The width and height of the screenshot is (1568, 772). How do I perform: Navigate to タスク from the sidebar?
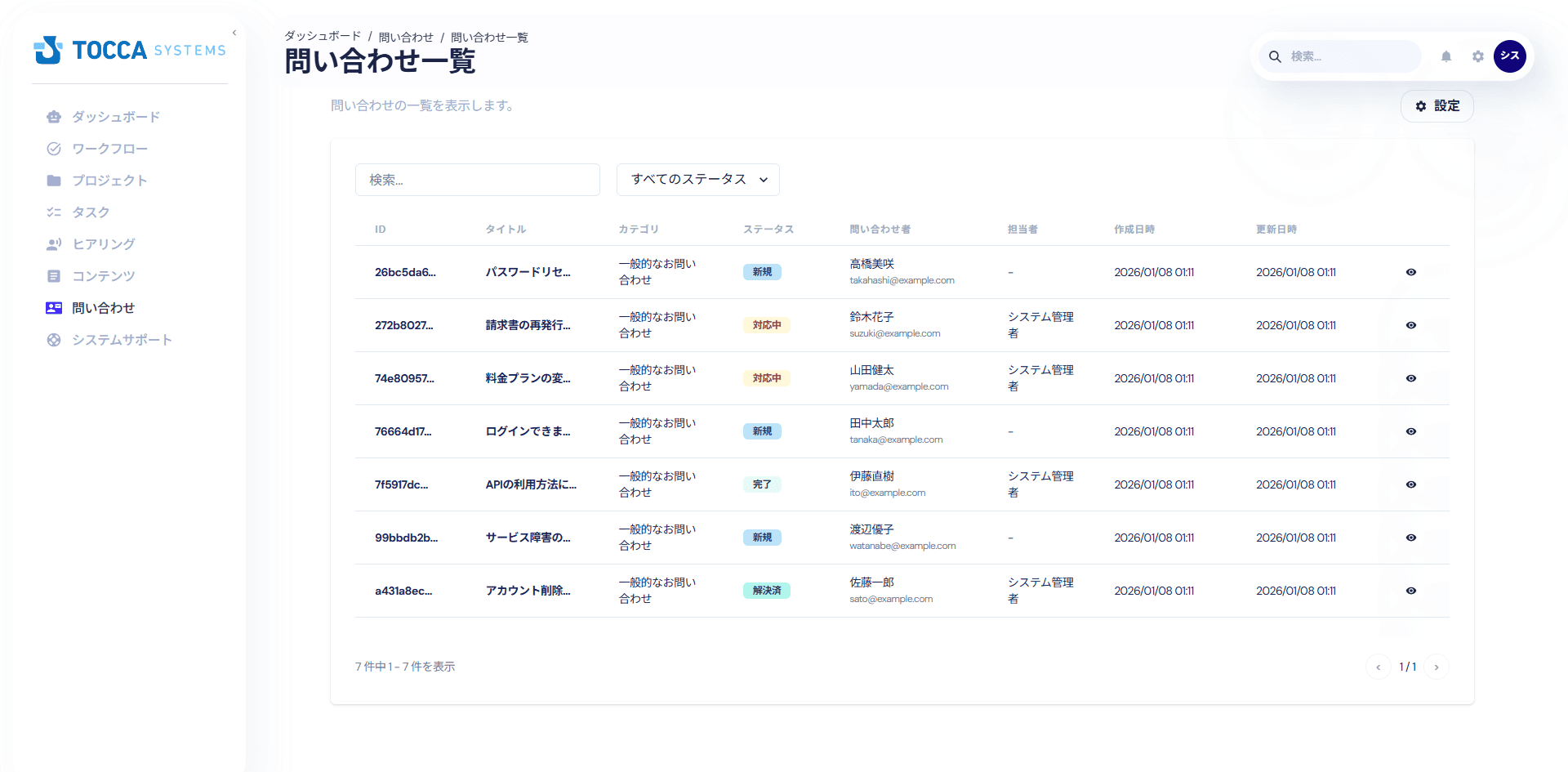(x=92, y=212)
